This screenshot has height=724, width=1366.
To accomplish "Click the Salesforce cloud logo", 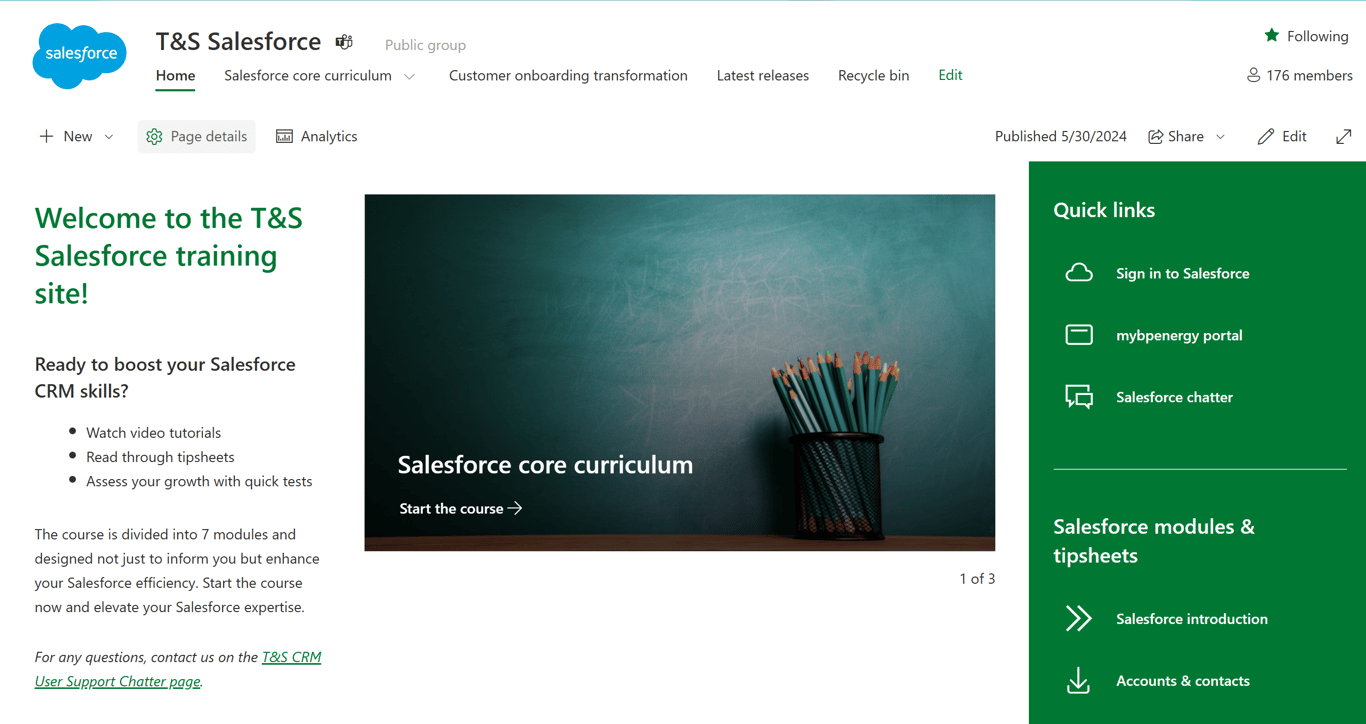I will tap(80, 55).
